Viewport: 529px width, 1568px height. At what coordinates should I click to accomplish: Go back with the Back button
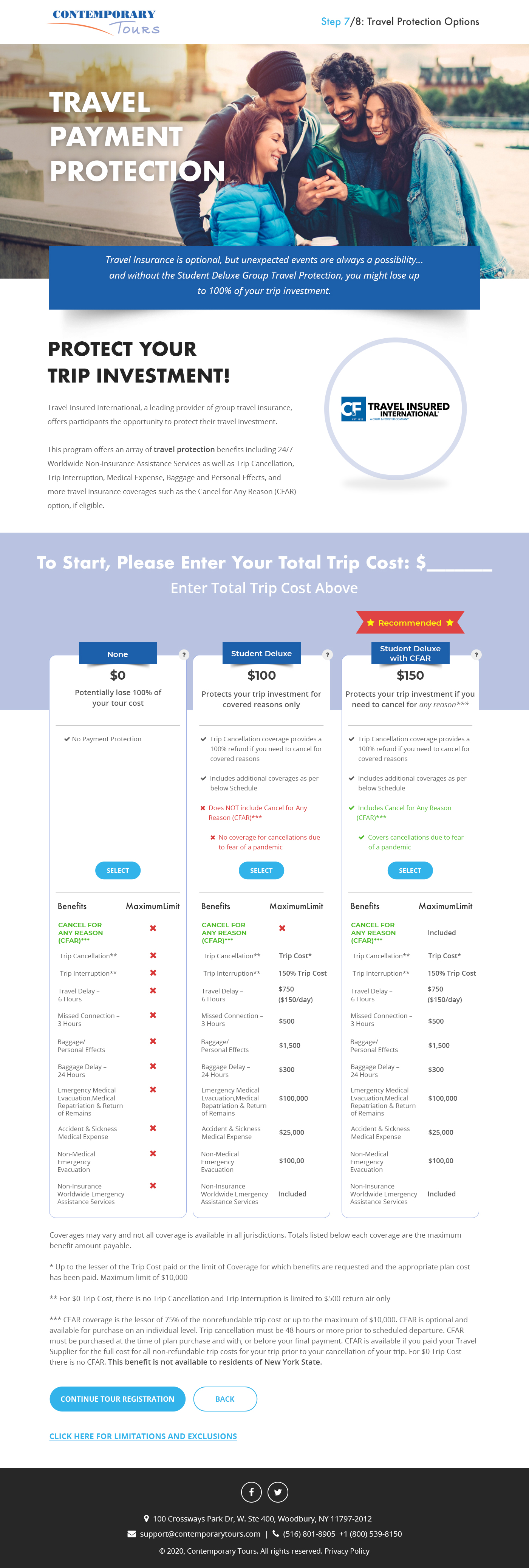pyautogui.click(x=224, y=1399)
